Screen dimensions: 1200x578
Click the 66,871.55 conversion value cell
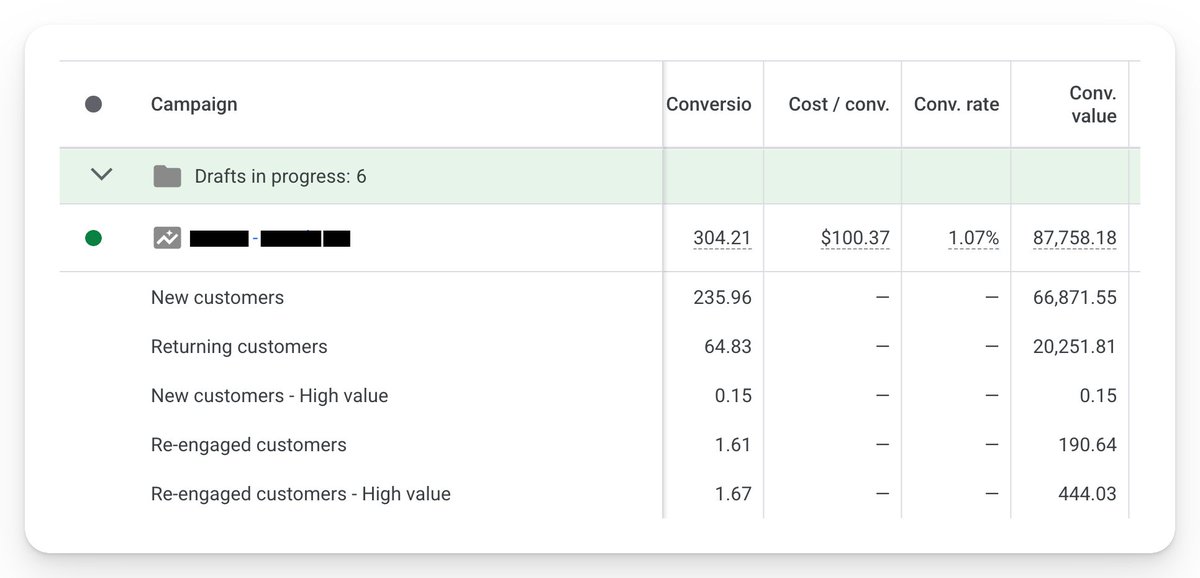click(1075, 297)
